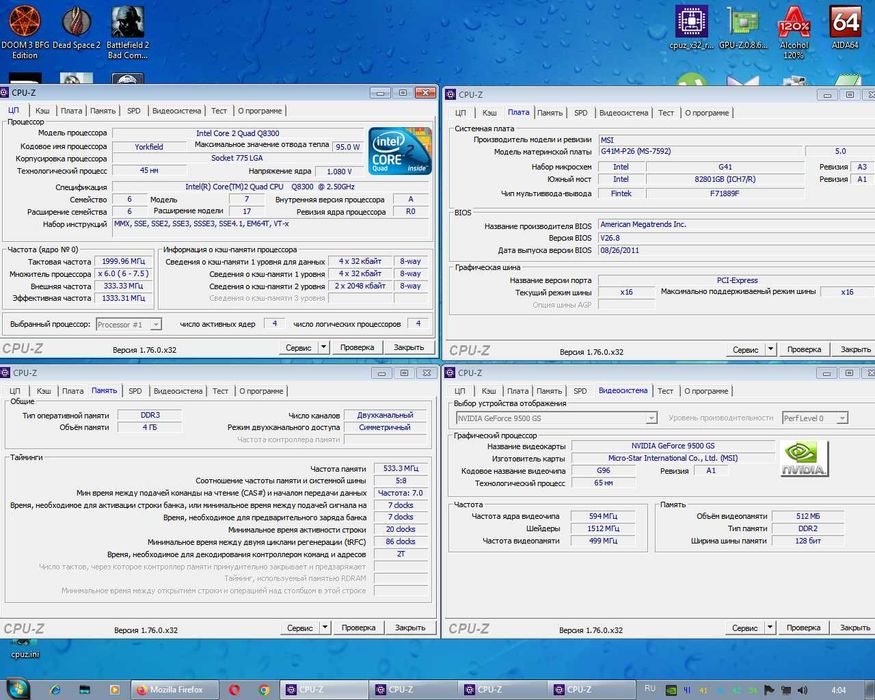
Task: Expand Сервис arrow in the graphics window
Action: click(x=770, y=627)
